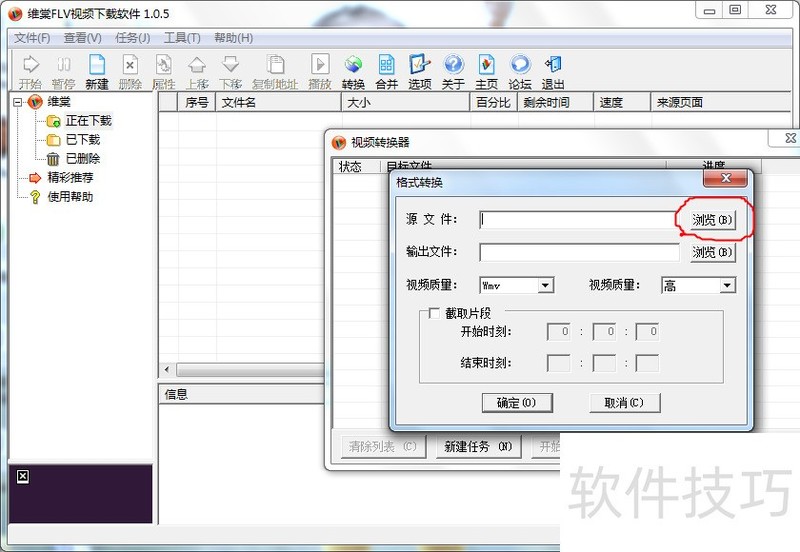Open the 论坛 (Forum) toolbar icon
Screen dimensions: 800x552
(520, 71)
